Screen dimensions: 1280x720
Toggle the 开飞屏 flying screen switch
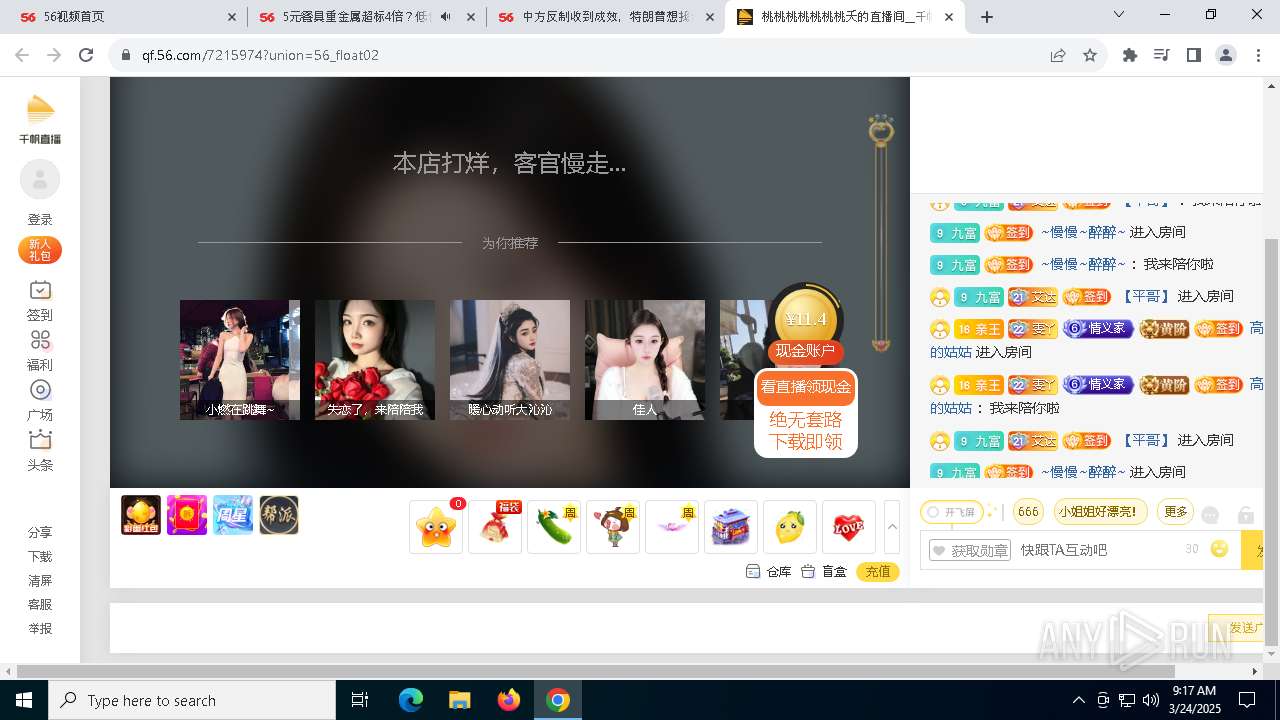[952, 512]
